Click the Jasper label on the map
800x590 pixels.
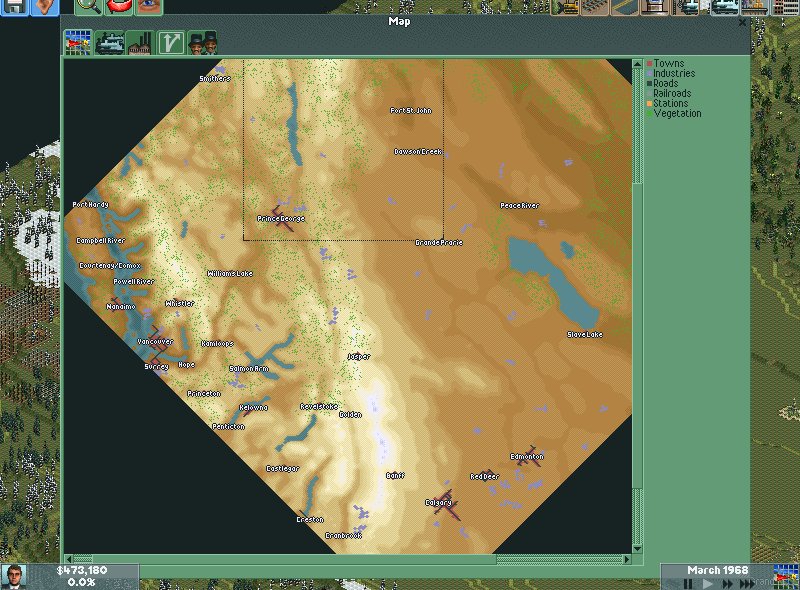(x=359, y=357)
